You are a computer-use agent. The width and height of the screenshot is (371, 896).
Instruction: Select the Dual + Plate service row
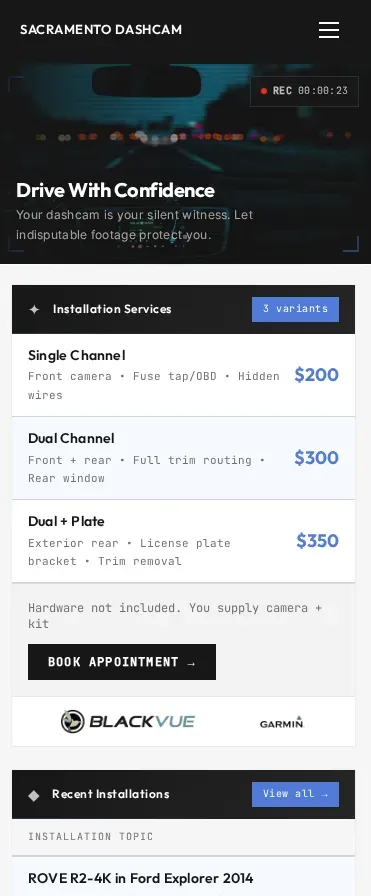(x=183, y=541)
